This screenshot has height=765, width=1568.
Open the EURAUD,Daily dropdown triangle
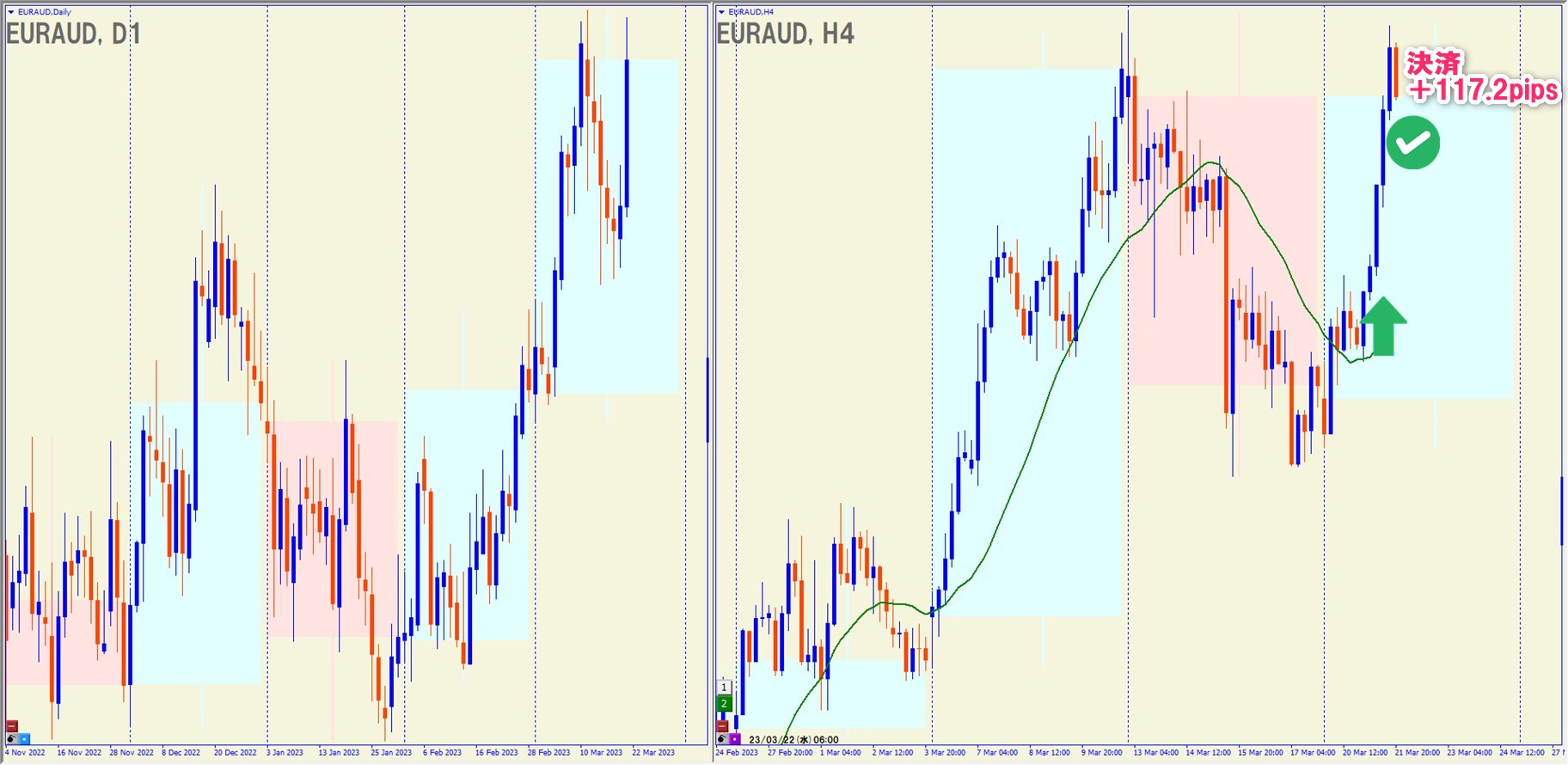point(11,12)
